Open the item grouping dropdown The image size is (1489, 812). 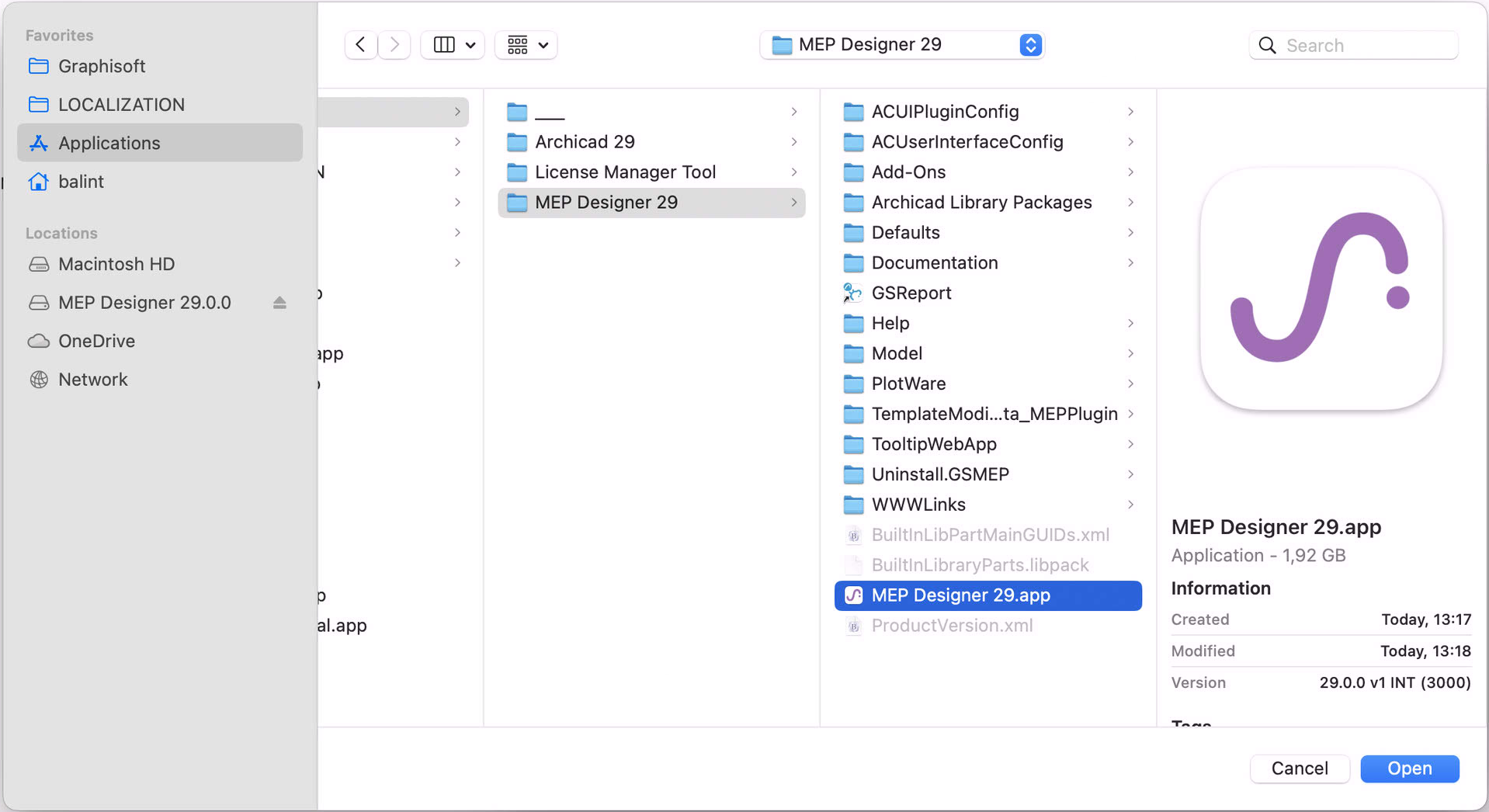tap(526, 45)
